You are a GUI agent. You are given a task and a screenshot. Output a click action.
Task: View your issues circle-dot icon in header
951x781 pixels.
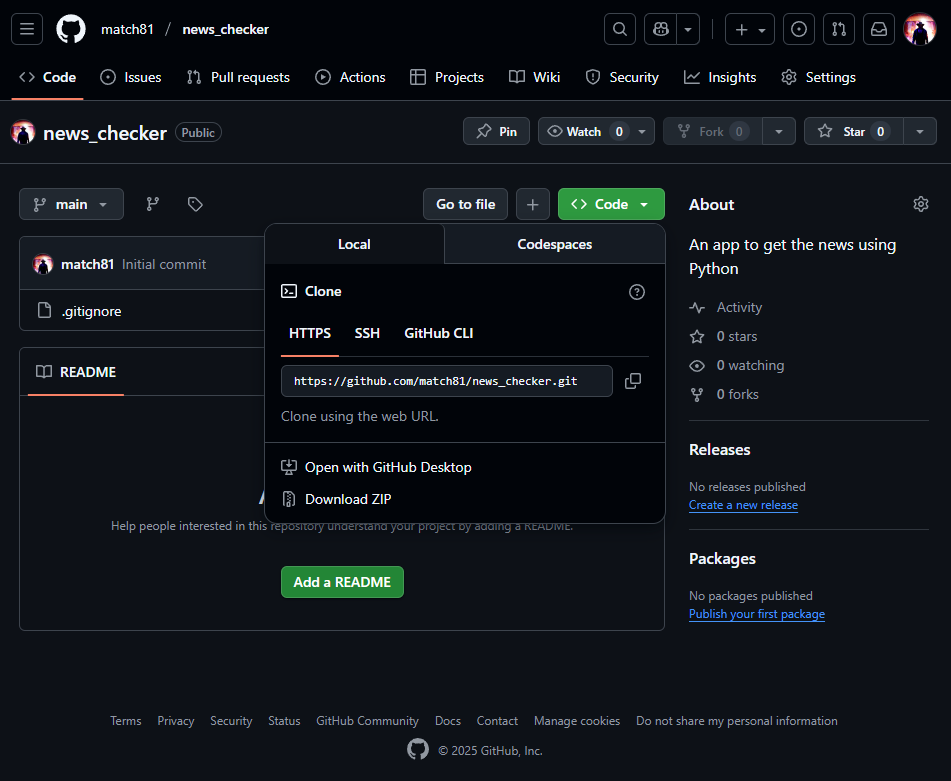point(799,29)
